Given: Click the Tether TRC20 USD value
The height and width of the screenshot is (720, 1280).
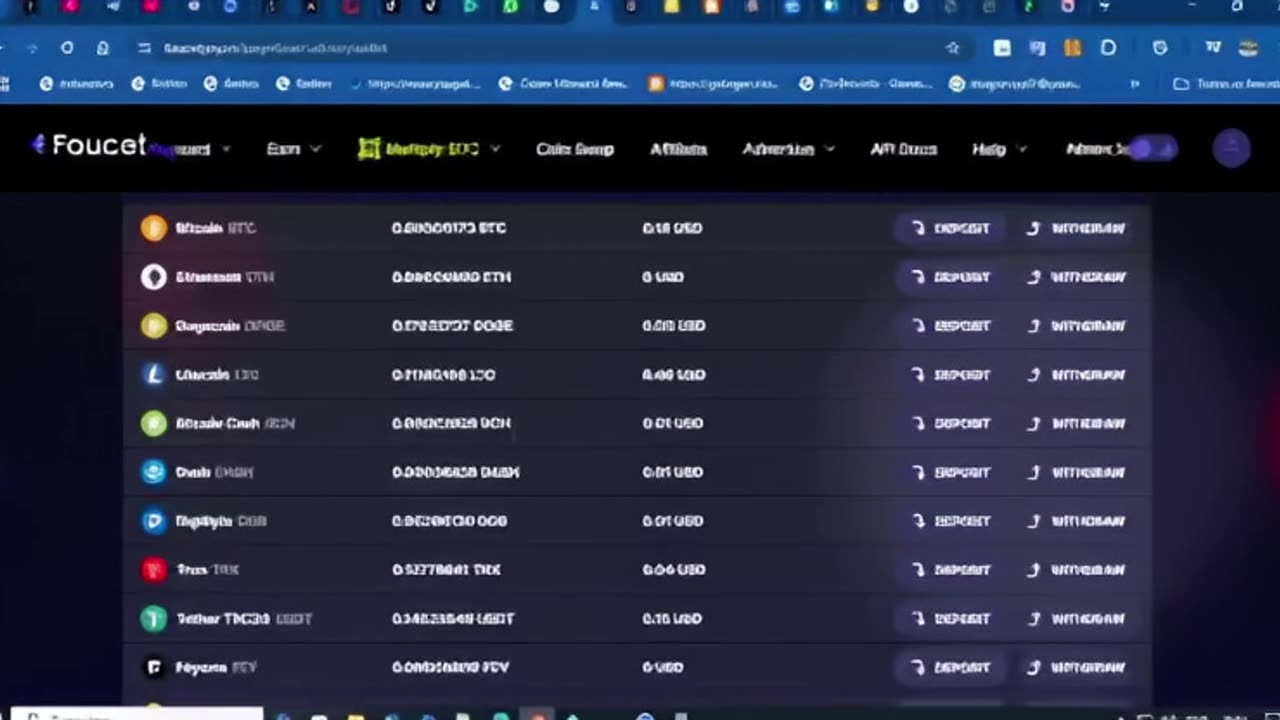Looking at the screenshot, I should [672, 619].
